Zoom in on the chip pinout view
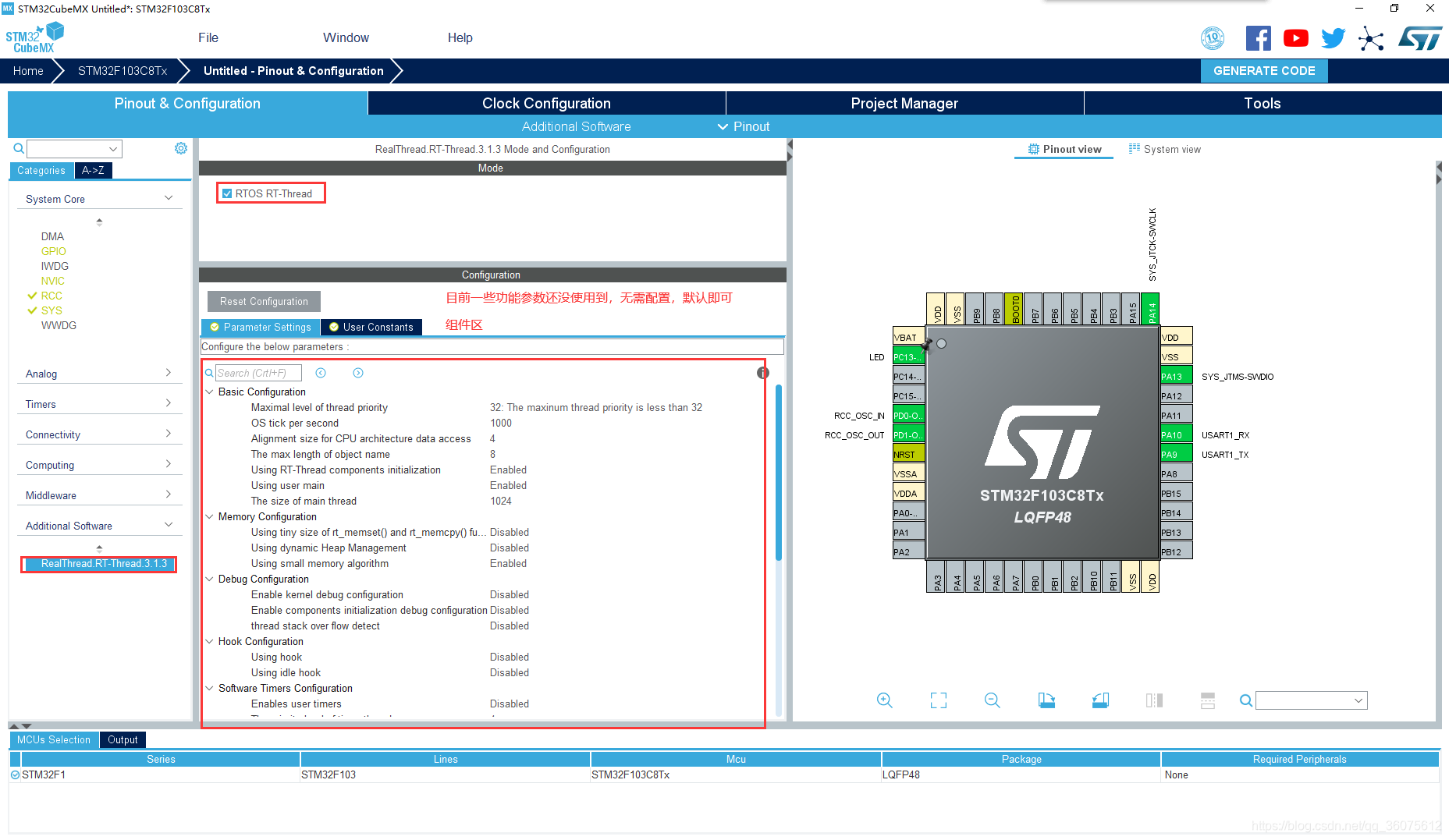This screenshot has height=840, width=1449. pyautogui.click(x=884, y=700)
